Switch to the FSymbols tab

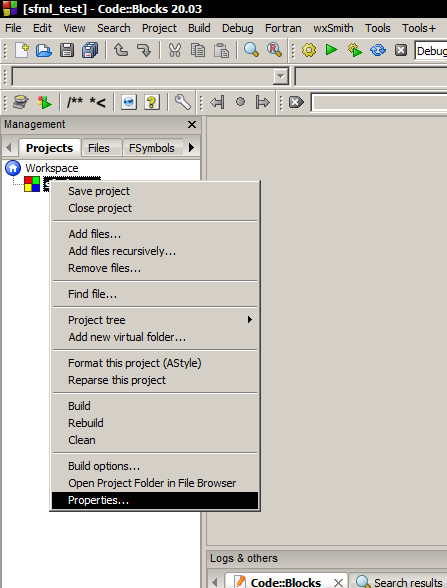[152, 148]
